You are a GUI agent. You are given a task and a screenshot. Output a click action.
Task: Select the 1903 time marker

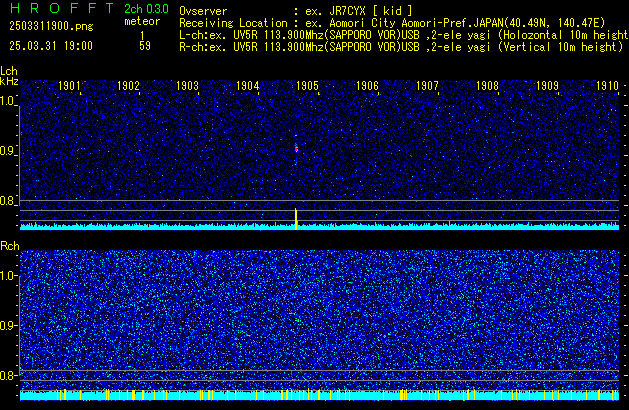click(188, 86)
